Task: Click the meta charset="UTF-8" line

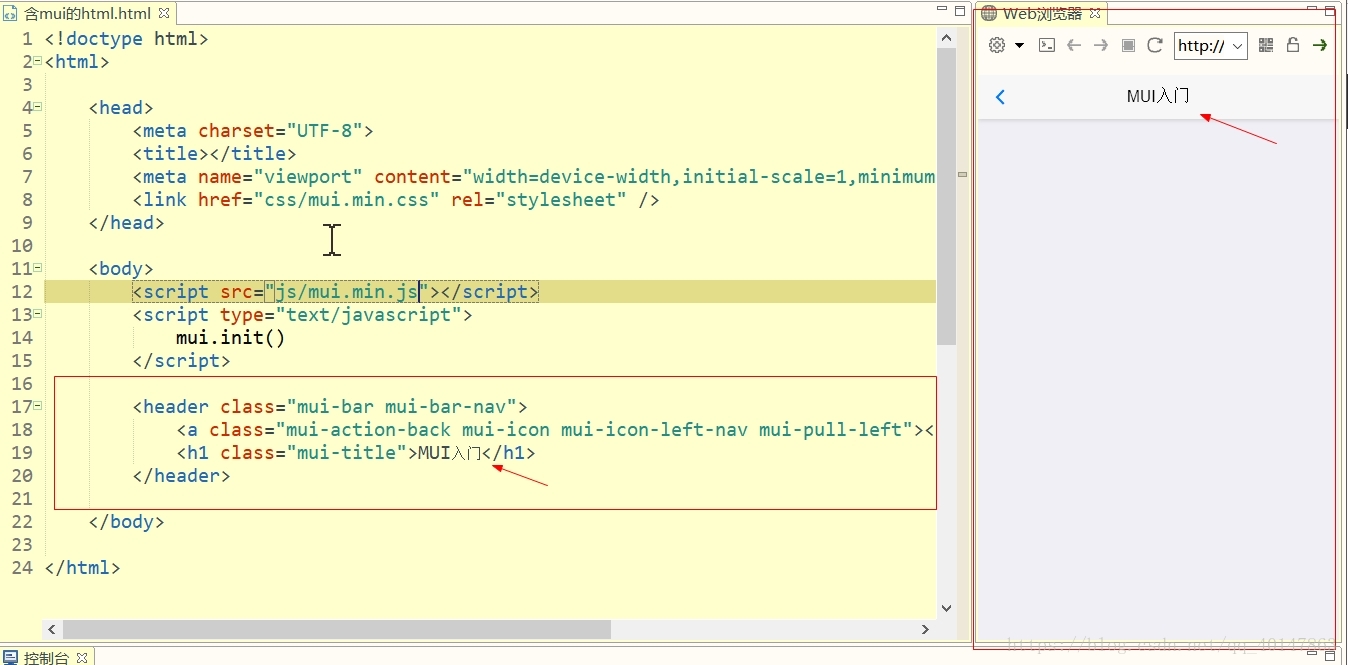Action: coord(253,131)
